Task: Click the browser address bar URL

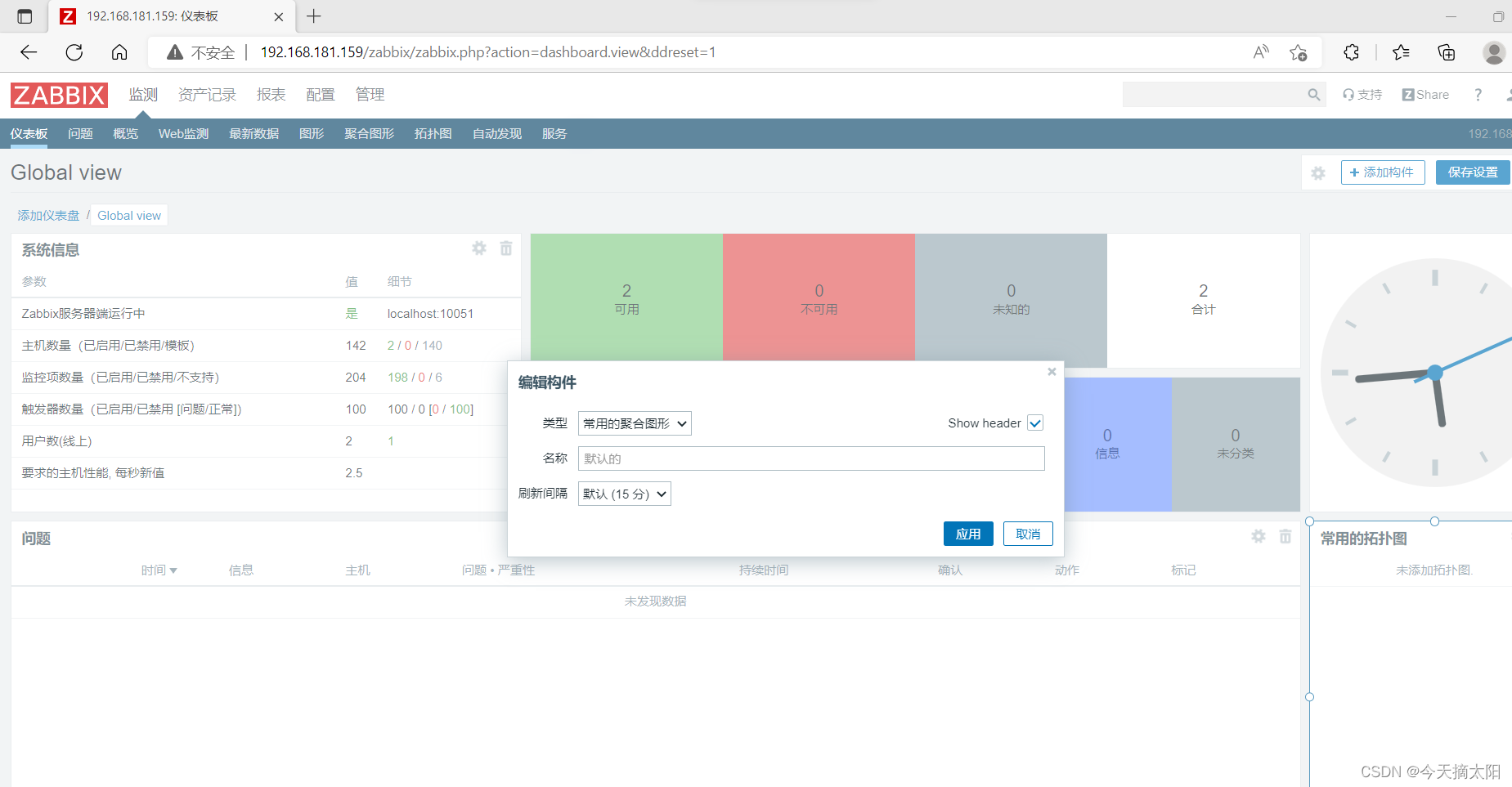Action: 488,52
